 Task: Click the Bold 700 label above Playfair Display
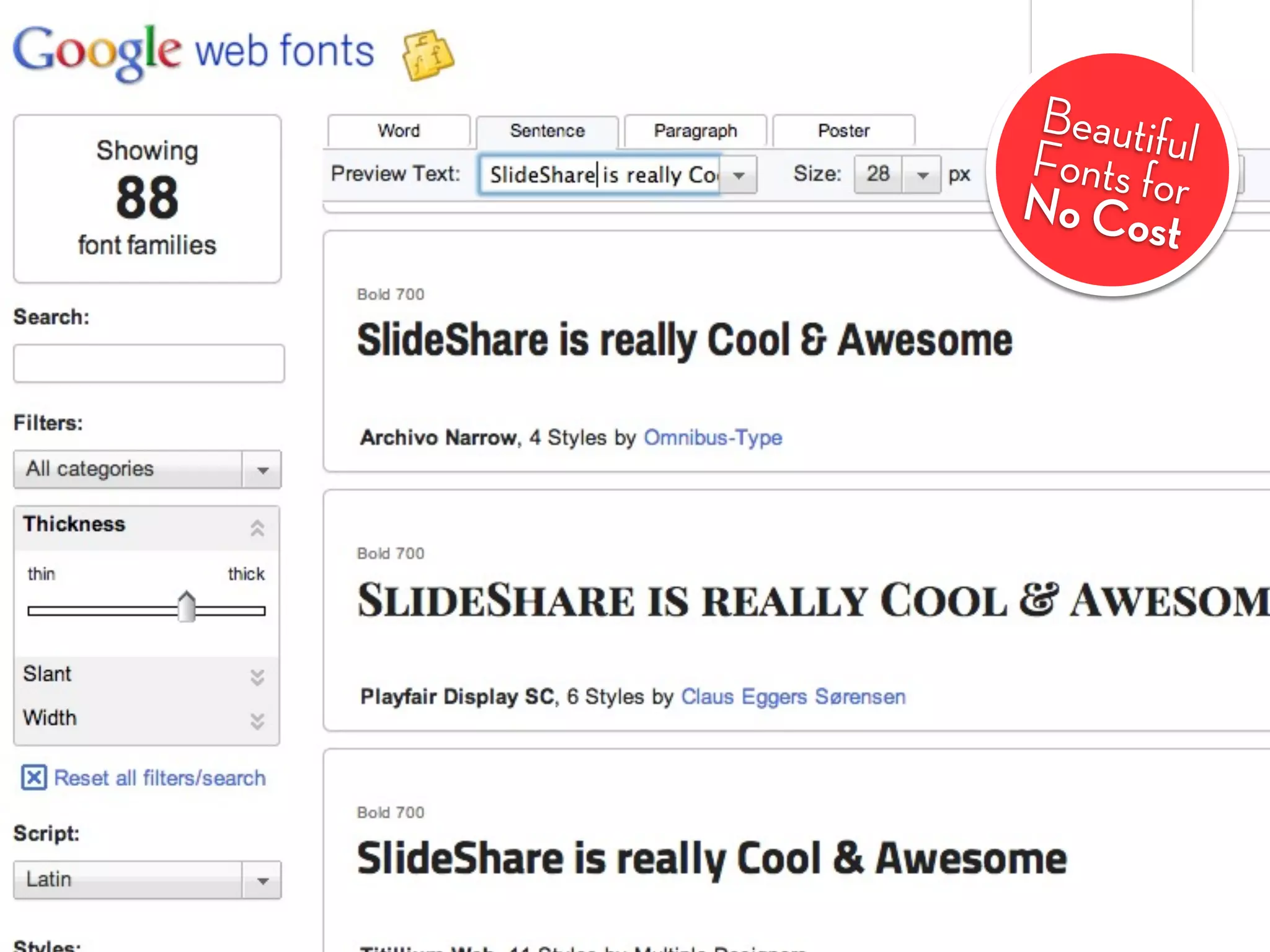pyautogui.click(x=391, y=553)
